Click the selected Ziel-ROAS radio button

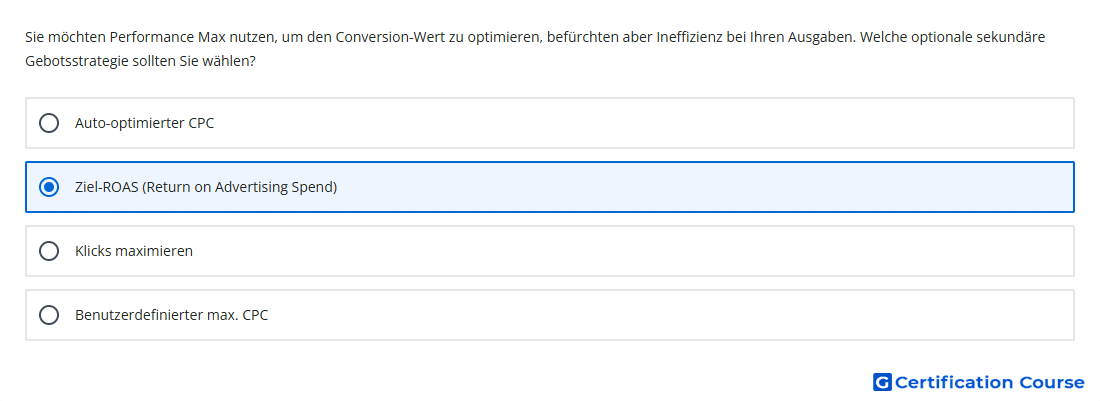[49, 187]
